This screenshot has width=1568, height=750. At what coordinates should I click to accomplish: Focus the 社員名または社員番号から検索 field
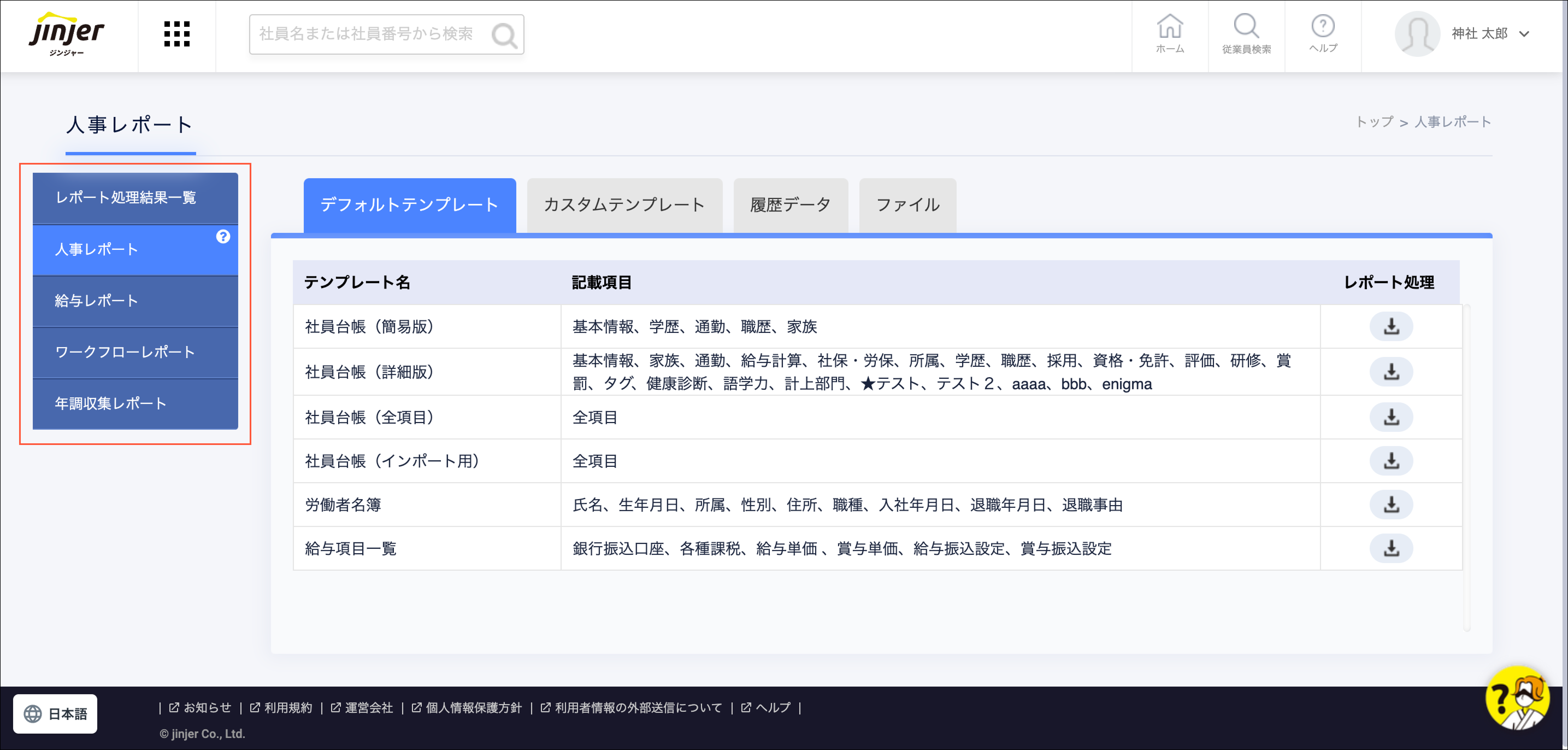click(x=387, y=35)
